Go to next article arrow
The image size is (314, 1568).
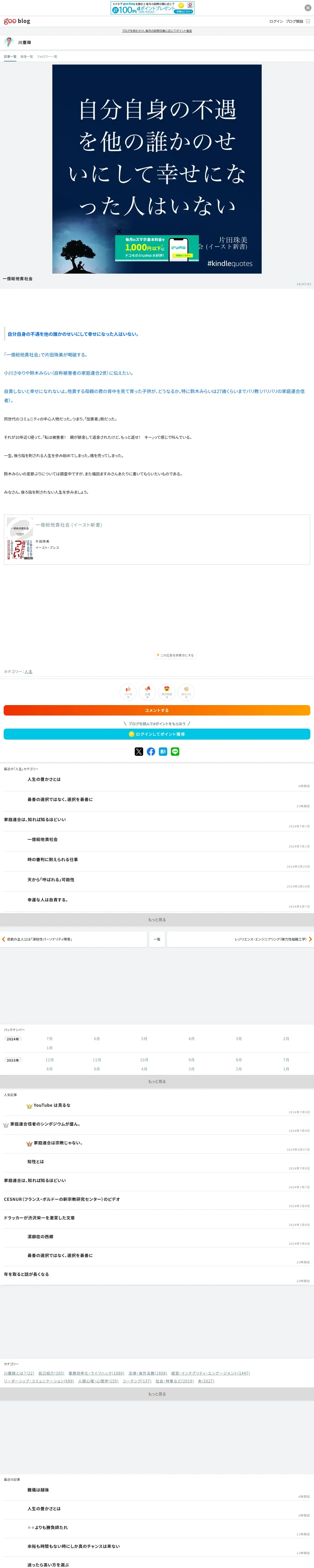tap(310, 939)
